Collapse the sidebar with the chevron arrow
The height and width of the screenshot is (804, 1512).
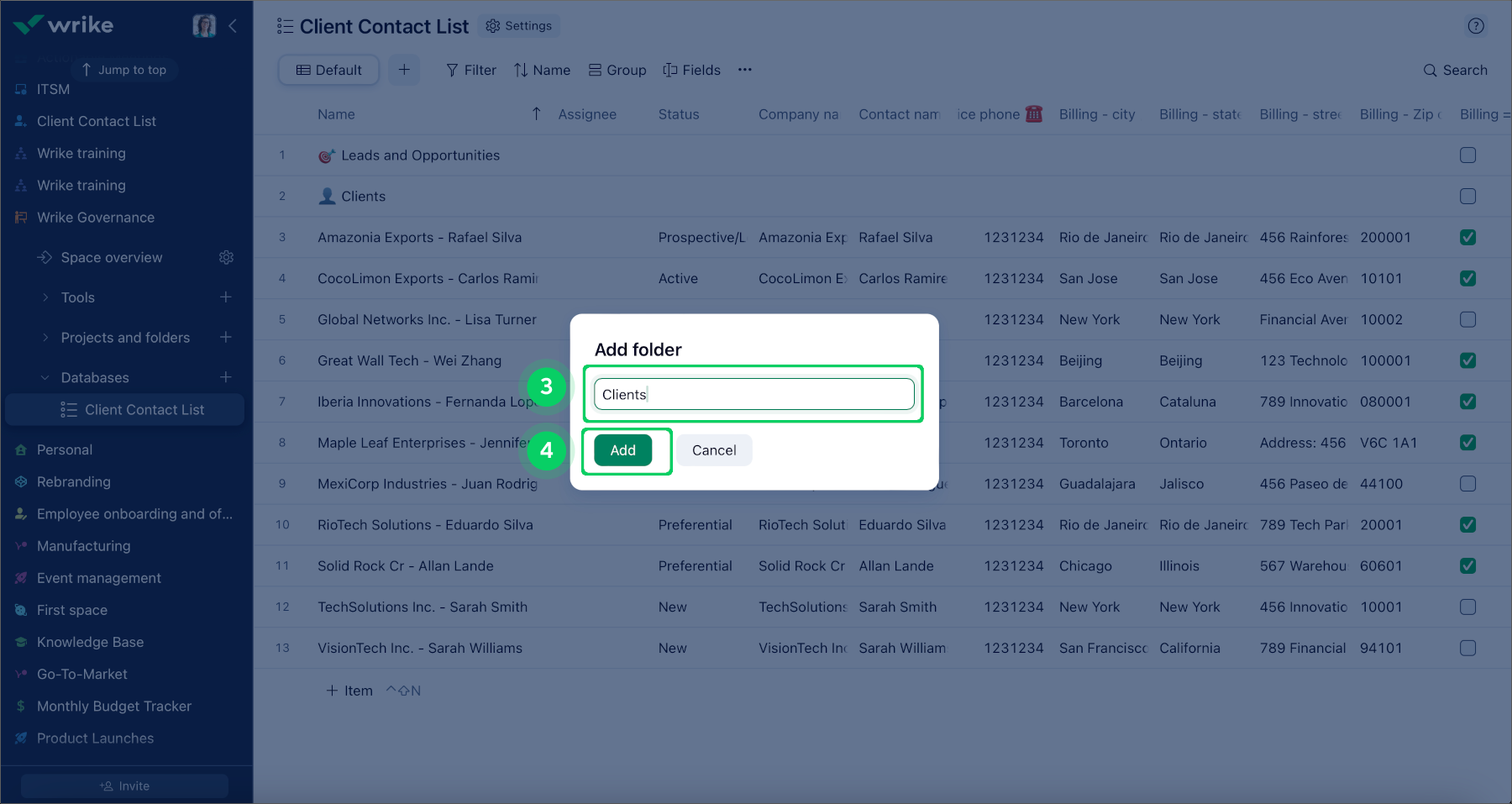pos(233,25)
